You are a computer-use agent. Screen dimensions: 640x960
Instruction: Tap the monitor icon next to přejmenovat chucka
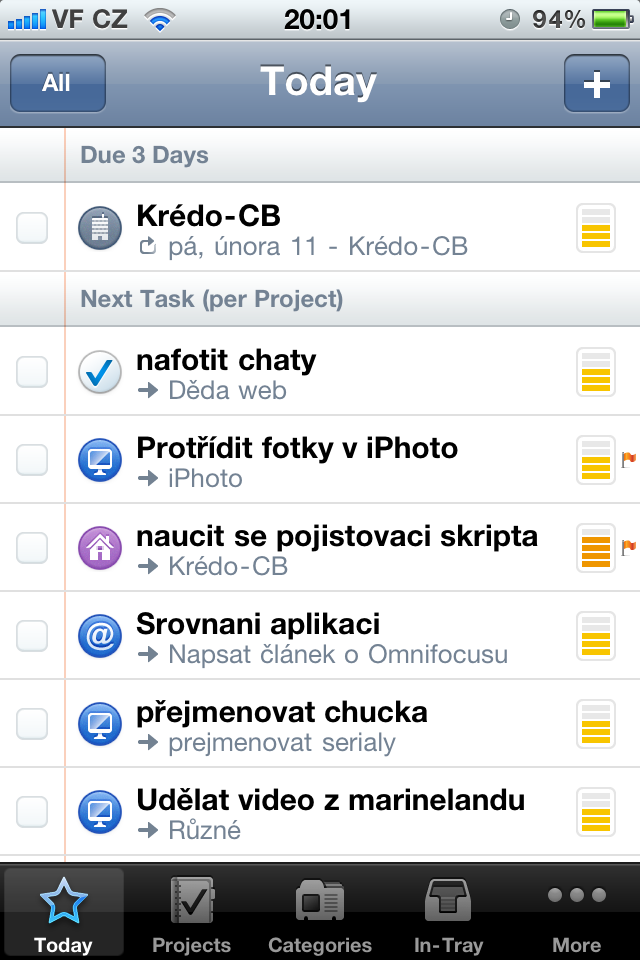[99, 724]
